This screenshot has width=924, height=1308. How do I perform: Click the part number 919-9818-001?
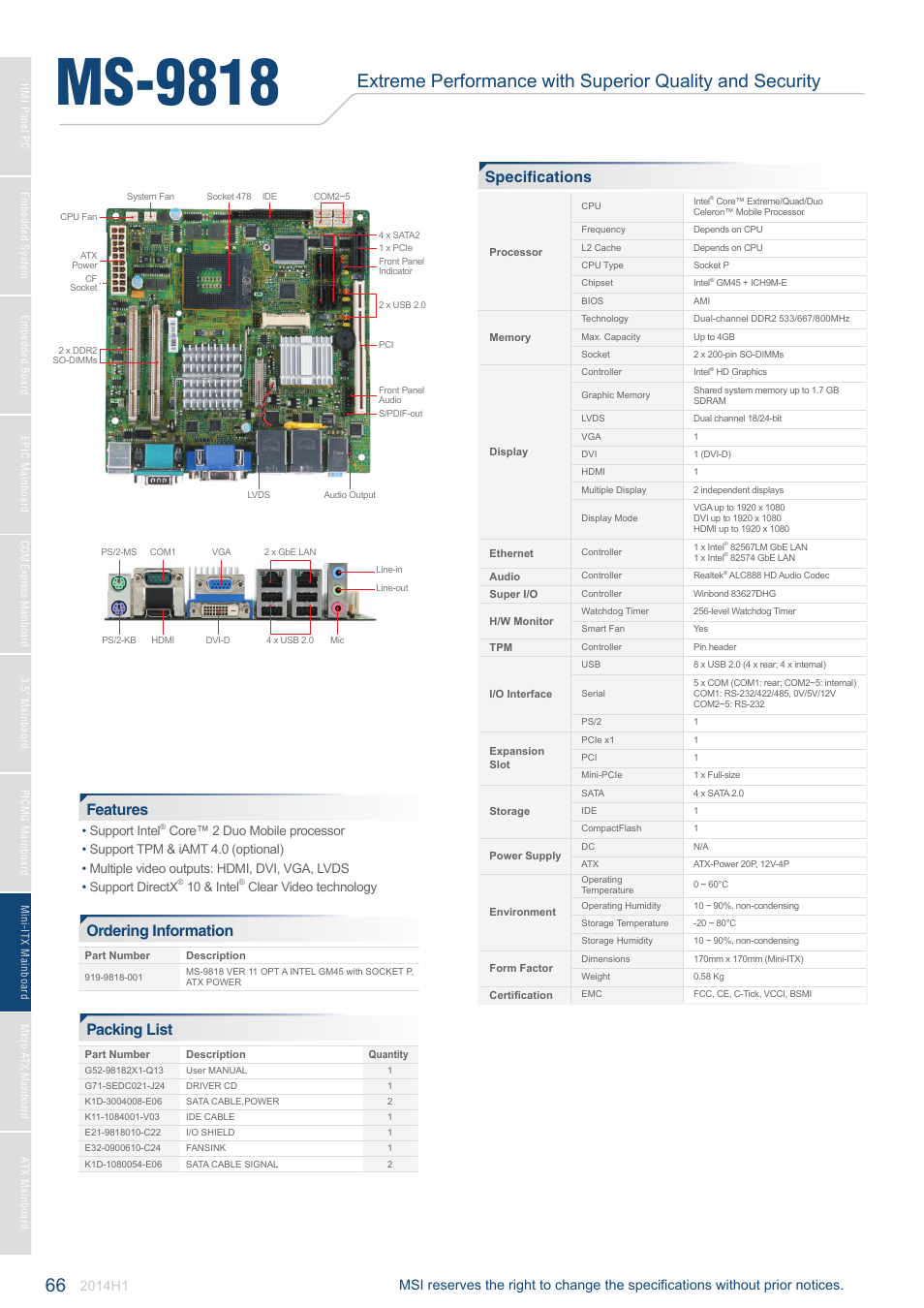coord(113,978)
